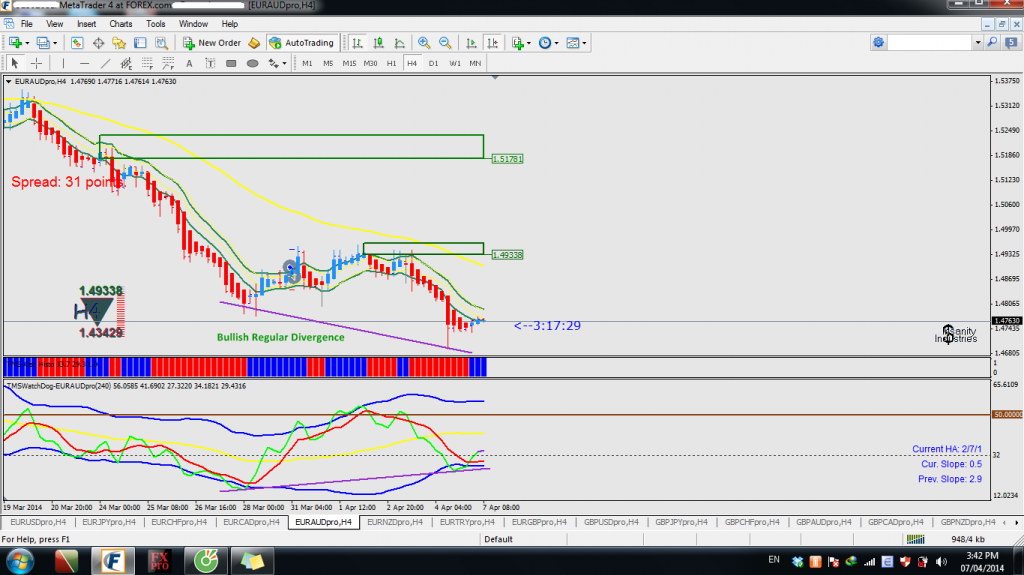This screenshot has height=575, width=1024.
Task: Zoom in on the chart
Action: click(x=424, y=42)
